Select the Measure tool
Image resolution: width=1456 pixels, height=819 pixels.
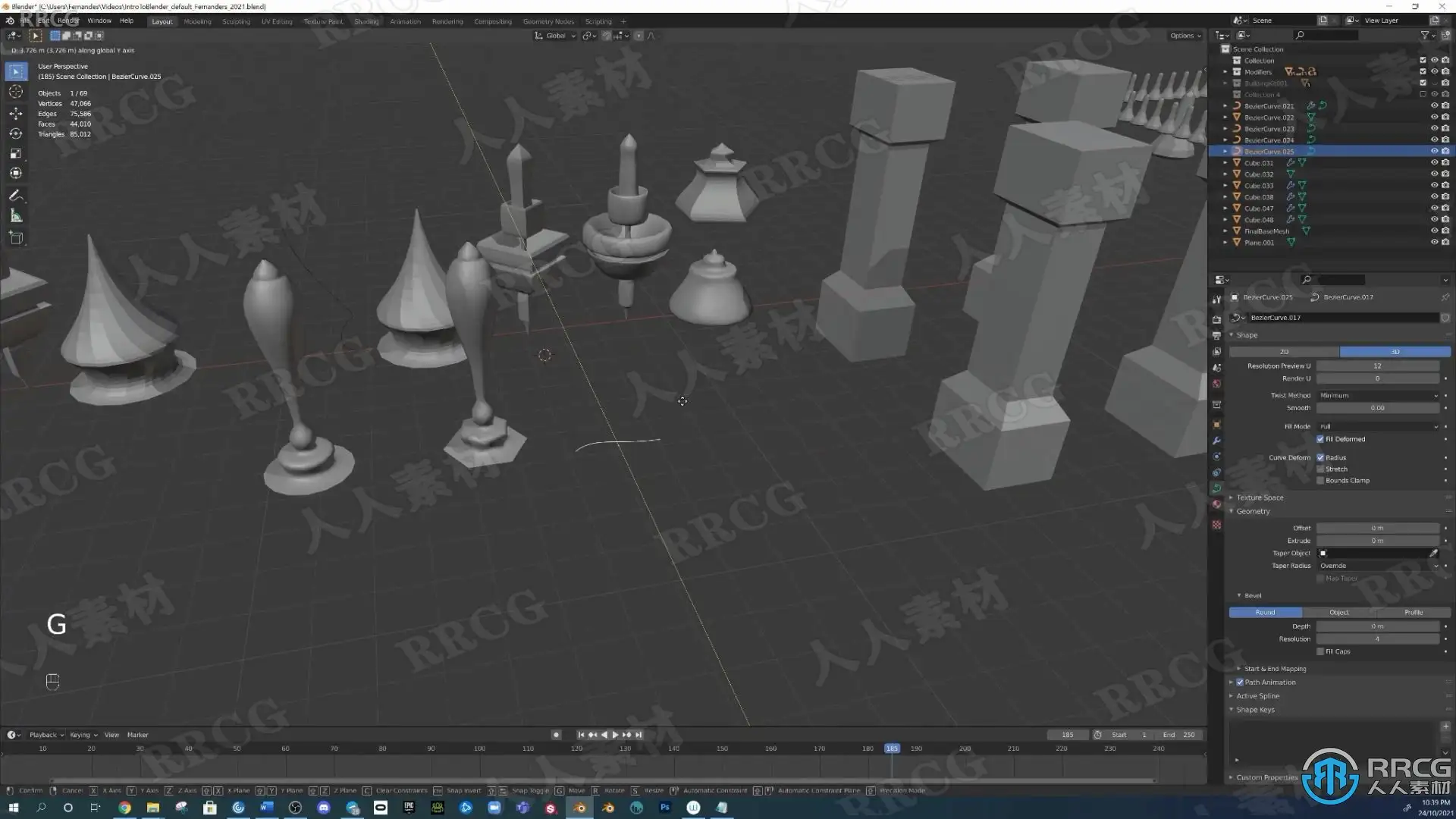[15, 216]
